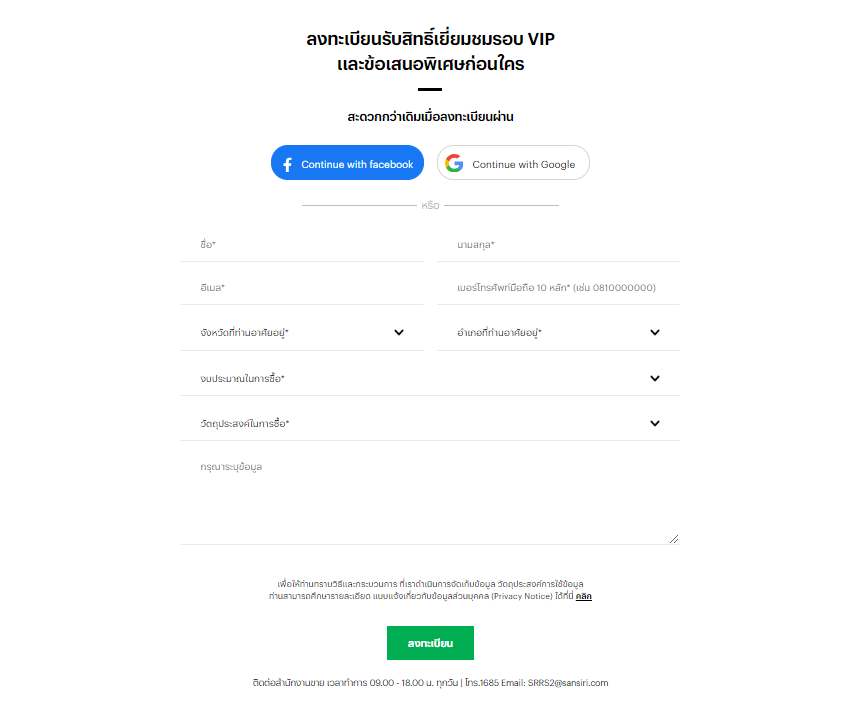
Task: Click the province dropdown chevron arrow
Action: (x=399, y=332)
